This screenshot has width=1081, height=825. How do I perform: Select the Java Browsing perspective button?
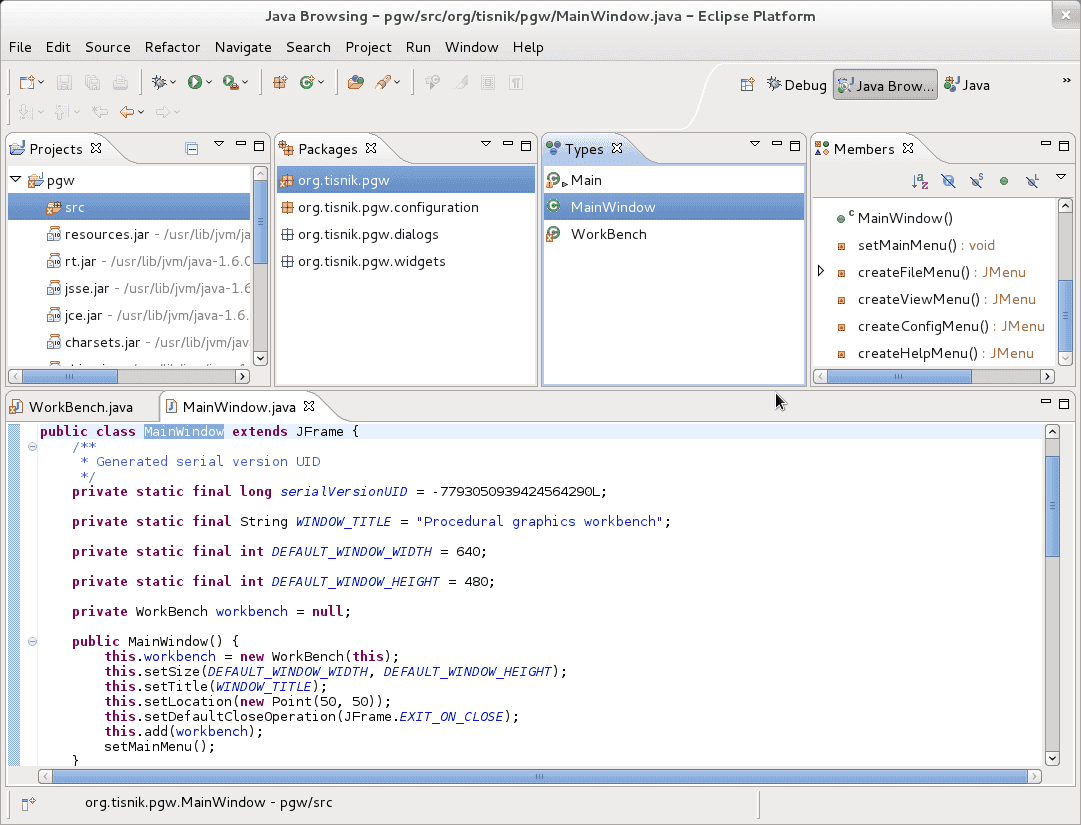pyautogui.click(x=885, y=85)
